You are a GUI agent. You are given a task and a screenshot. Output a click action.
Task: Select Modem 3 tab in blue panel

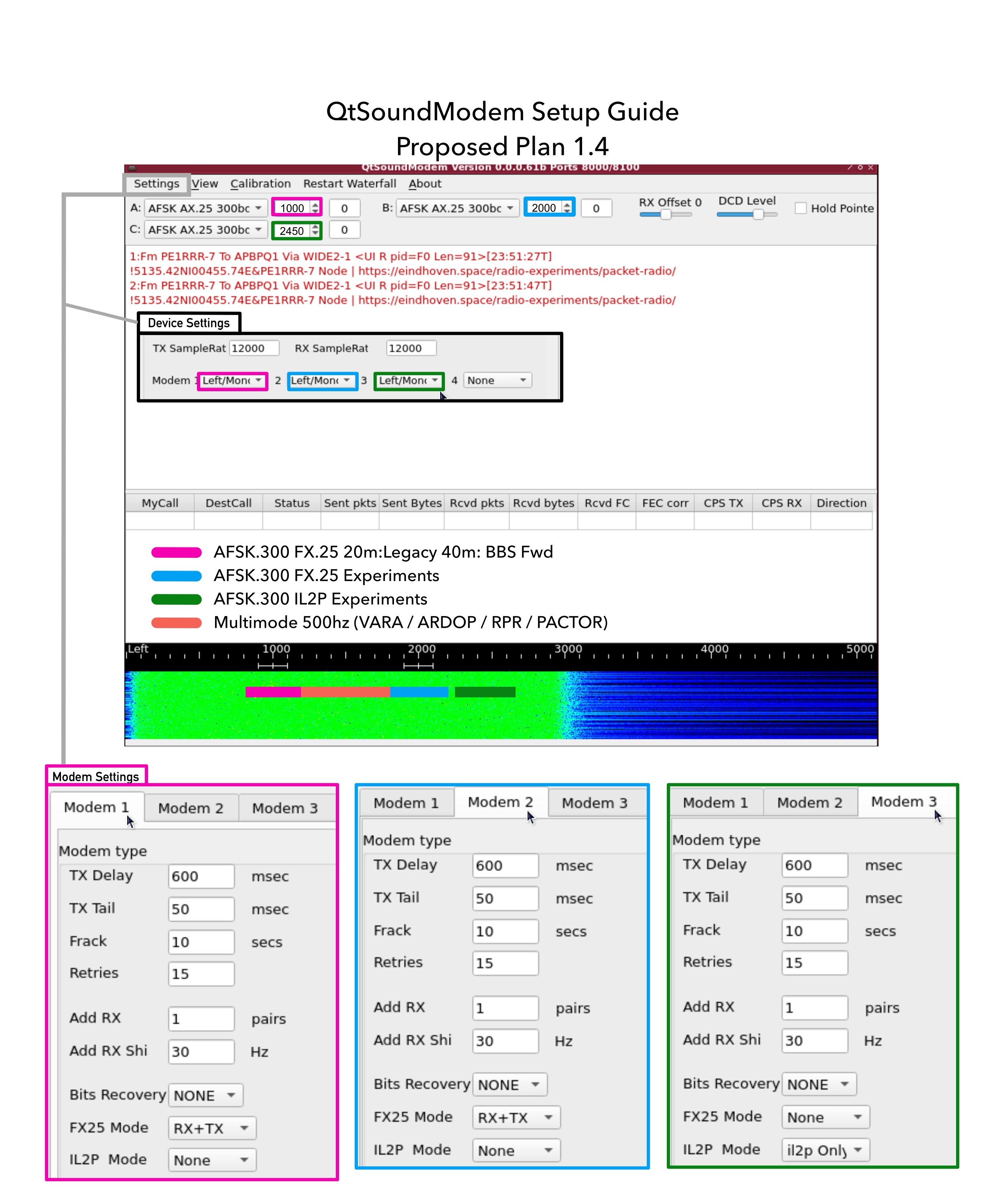coord(594,803)
